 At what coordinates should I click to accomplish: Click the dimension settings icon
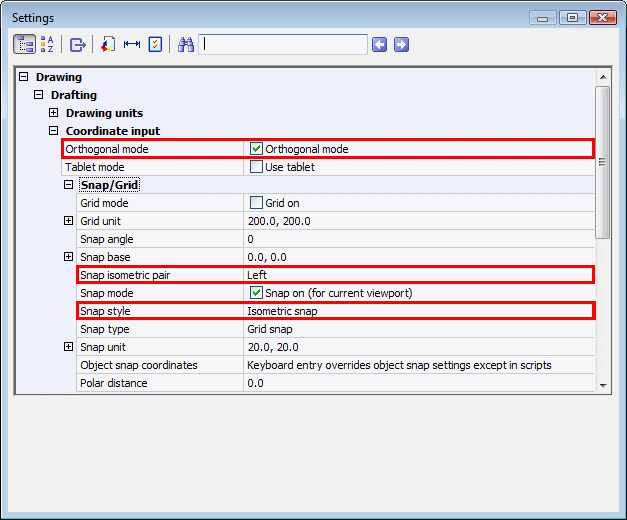click(131, 44)
